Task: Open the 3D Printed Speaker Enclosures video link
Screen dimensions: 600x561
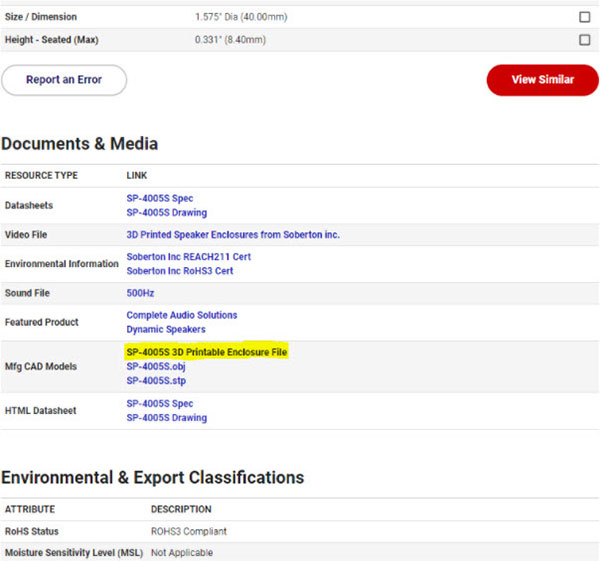Action: [233, 235]
